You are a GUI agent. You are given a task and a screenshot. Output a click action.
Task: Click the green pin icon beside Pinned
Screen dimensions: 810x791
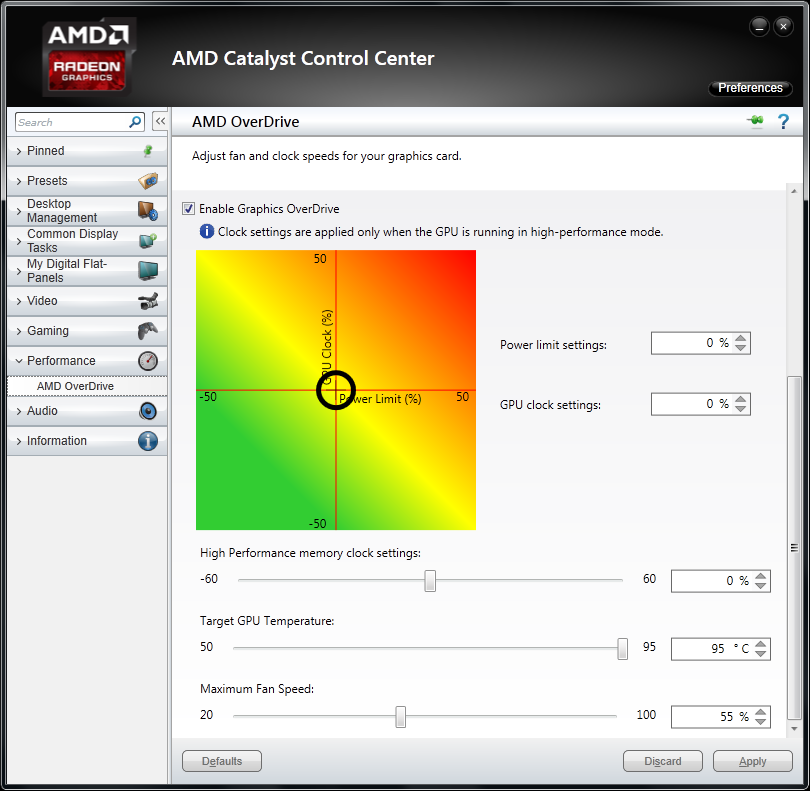[x=148, y=151]
